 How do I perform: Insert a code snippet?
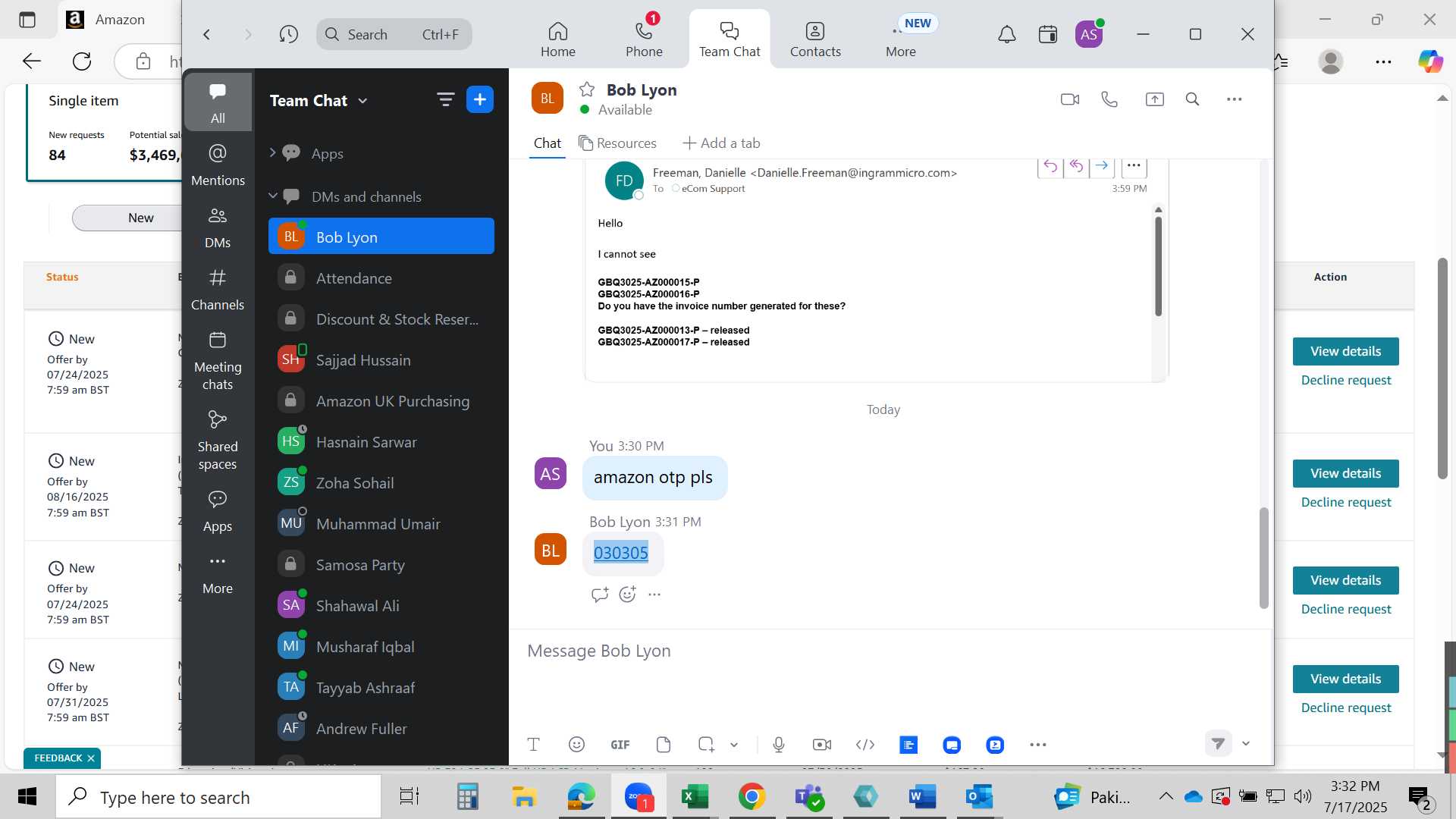tap(865, 745)
